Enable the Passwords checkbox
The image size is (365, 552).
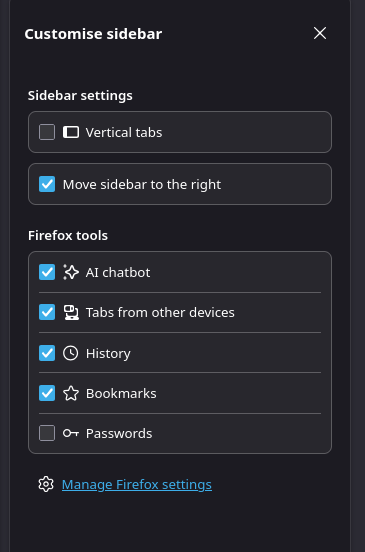coord(47,433)
